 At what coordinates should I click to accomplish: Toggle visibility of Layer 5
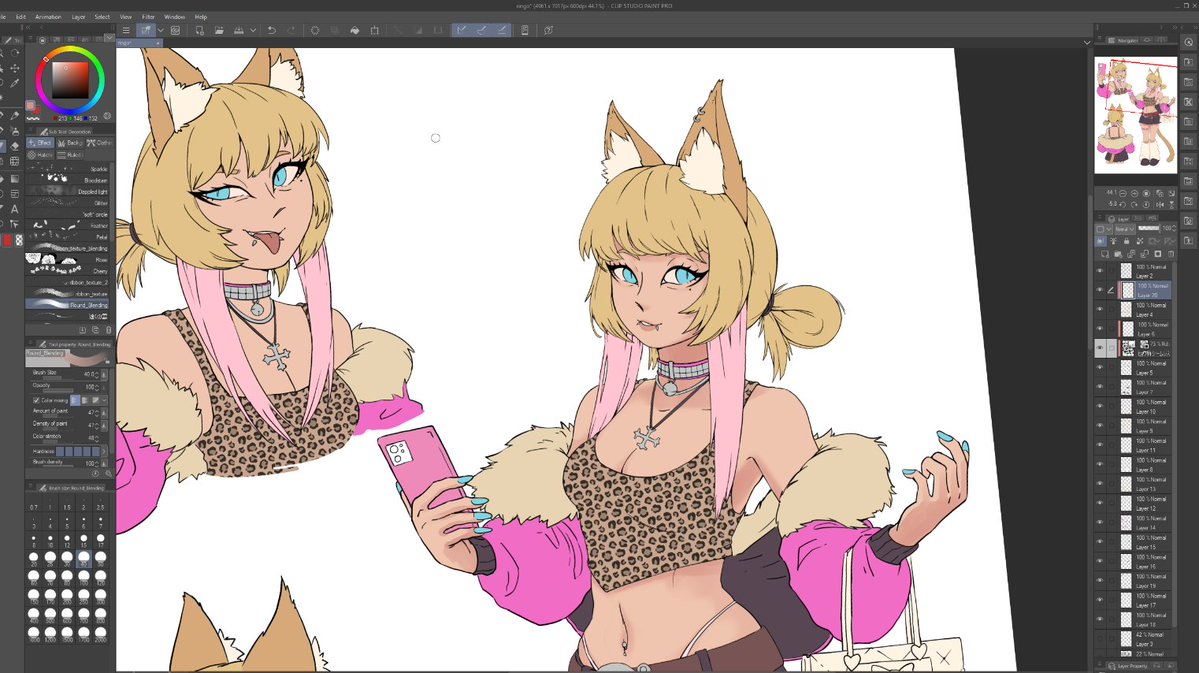click(1100, 368)
